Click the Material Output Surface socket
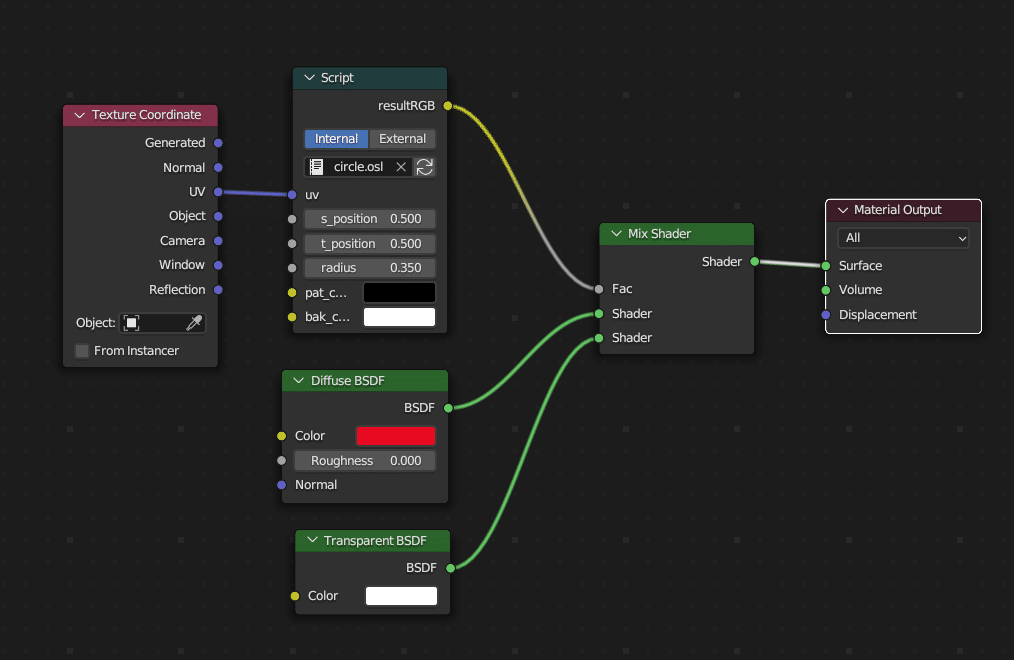This screenshot has height=660, width=1014. [826, 266]
